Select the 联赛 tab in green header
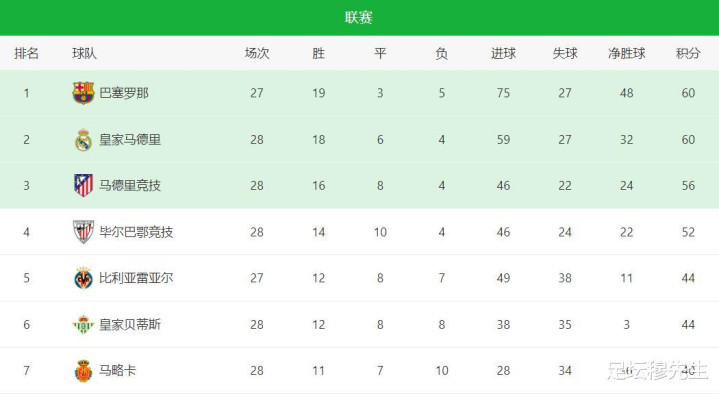 coord(359,17)
